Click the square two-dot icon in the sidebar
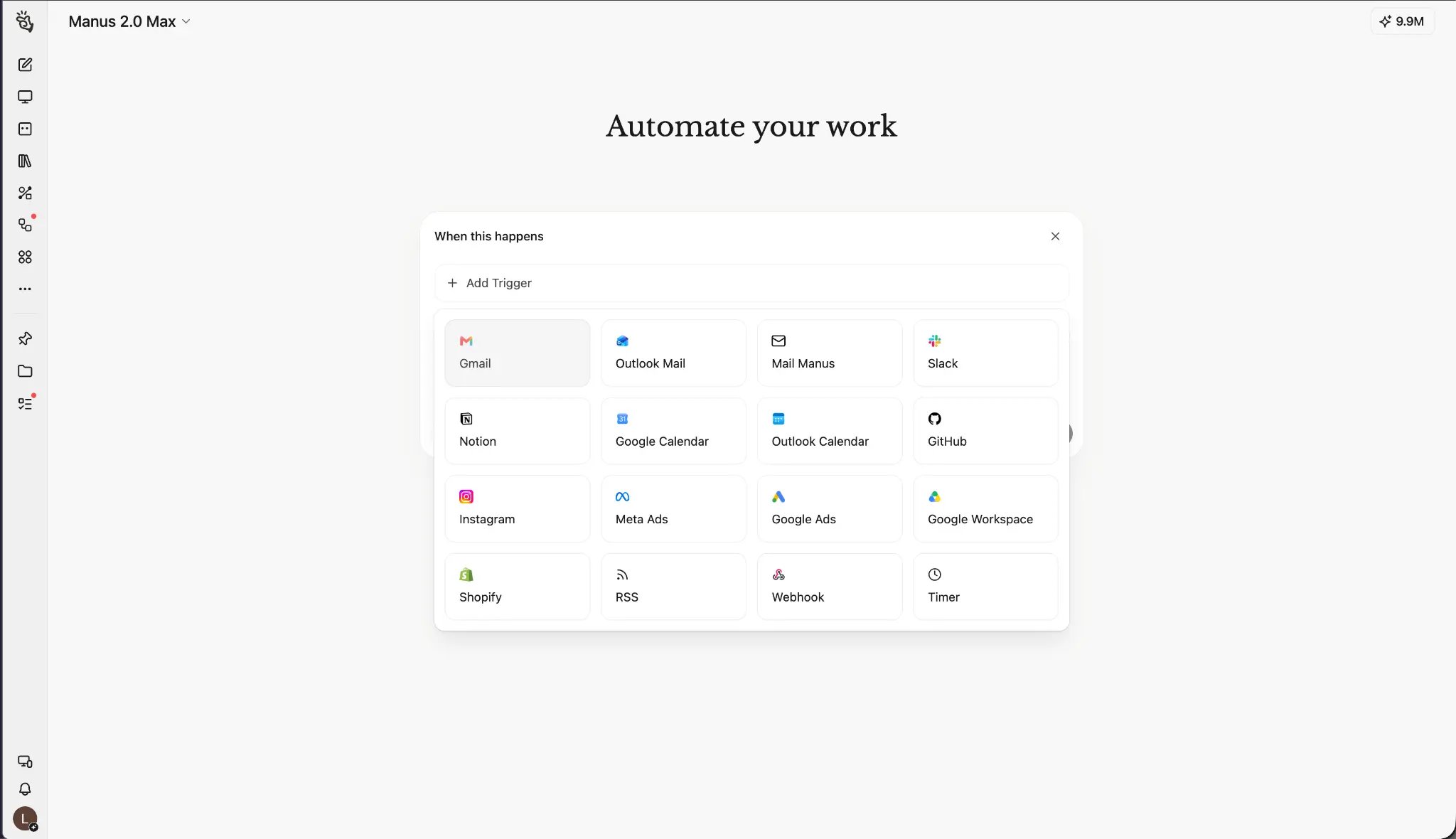The height and width of the screenshot is (839, 1456). (x=25, y=129)
